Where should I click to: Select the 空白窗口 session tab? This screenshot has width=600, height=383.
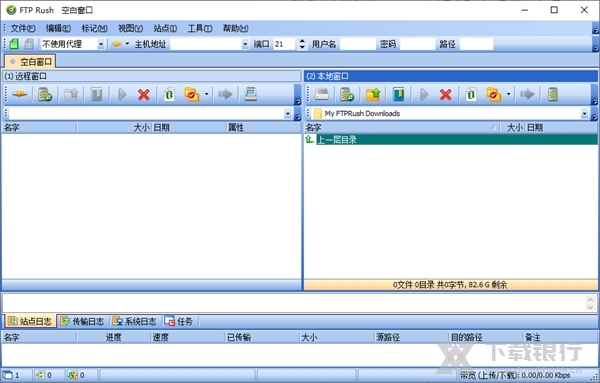(x=30, y=62)
